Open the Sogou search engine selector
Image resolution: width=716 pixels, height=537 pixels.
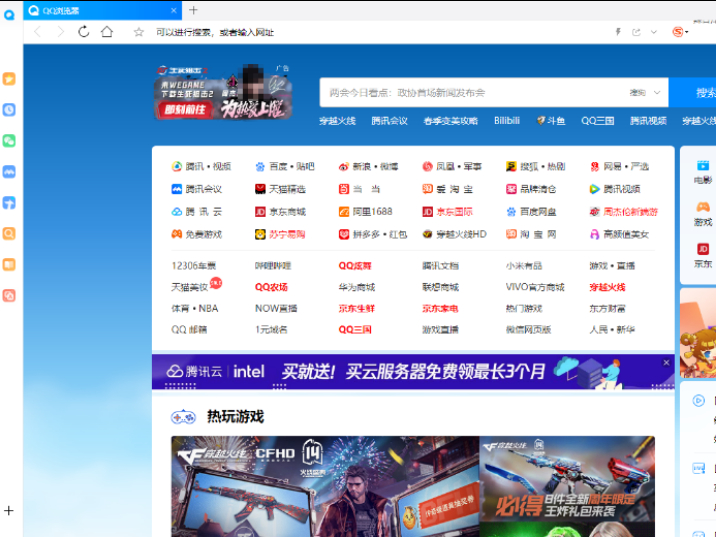680,32
